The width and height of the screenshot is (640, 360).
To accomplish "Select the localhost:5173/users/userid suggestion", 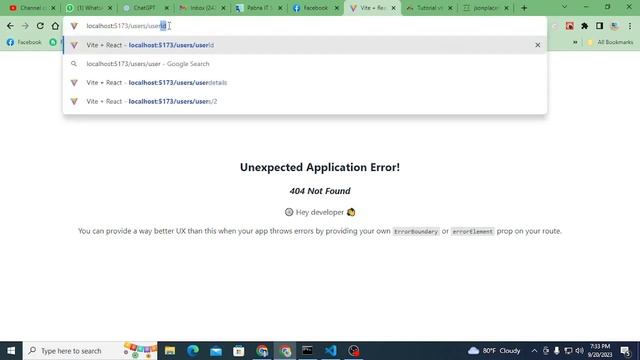I will coord(304,45).
